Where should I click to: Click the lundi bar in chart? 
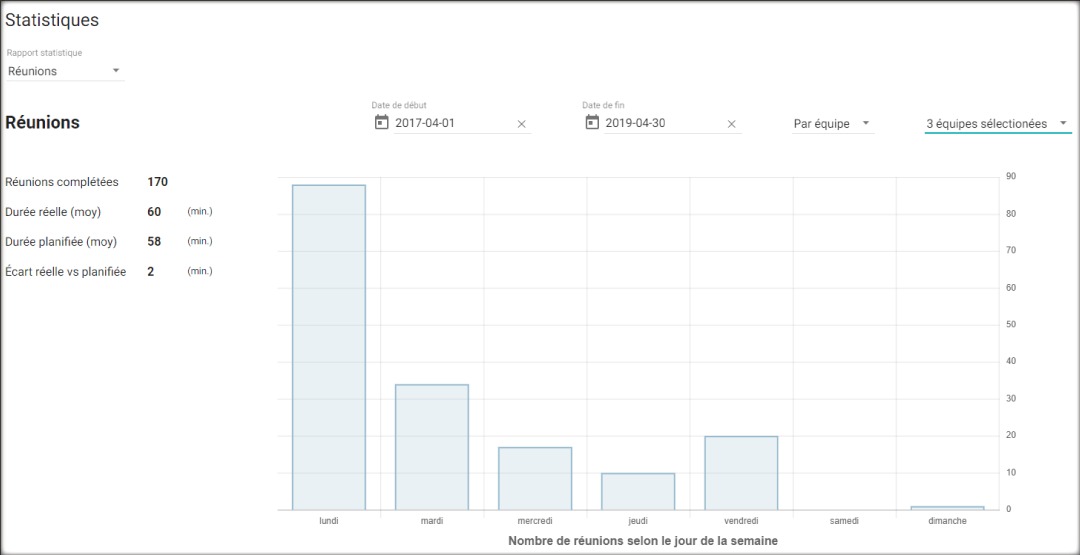329,347
